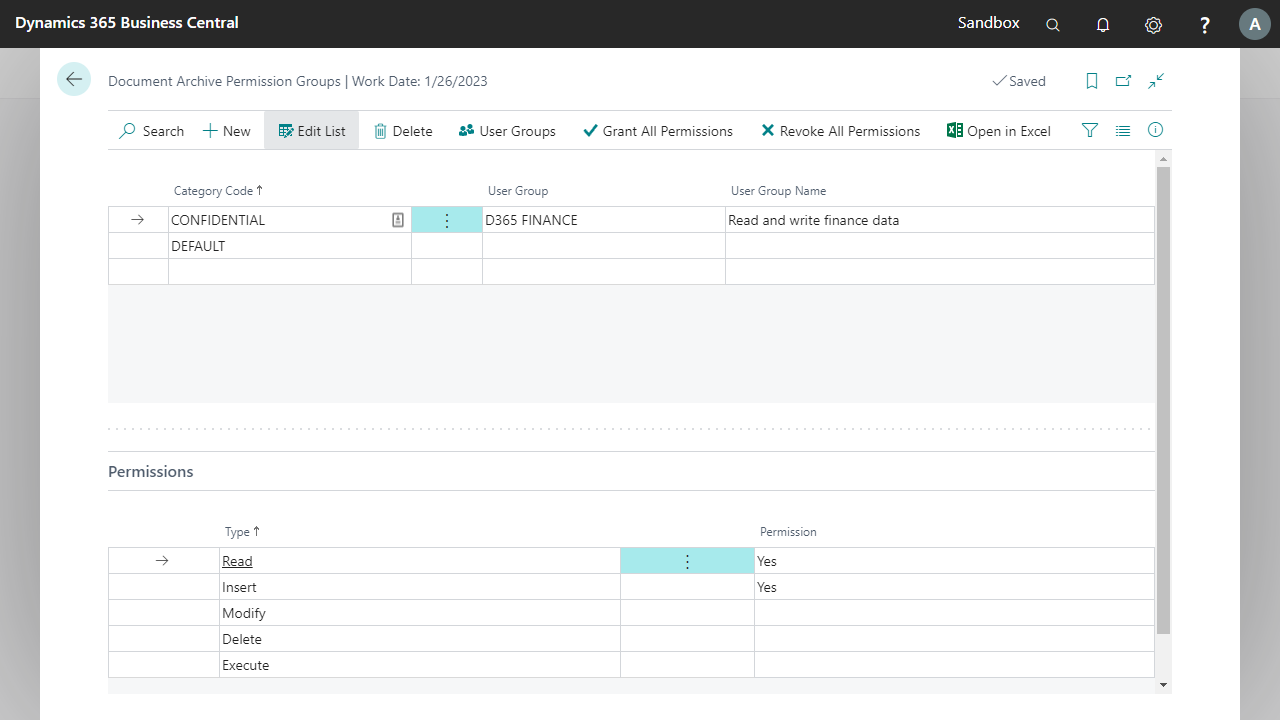This screenshot has width=1280, height=720.
Task: Click the help question mark icon
Action: (1205, 25)
